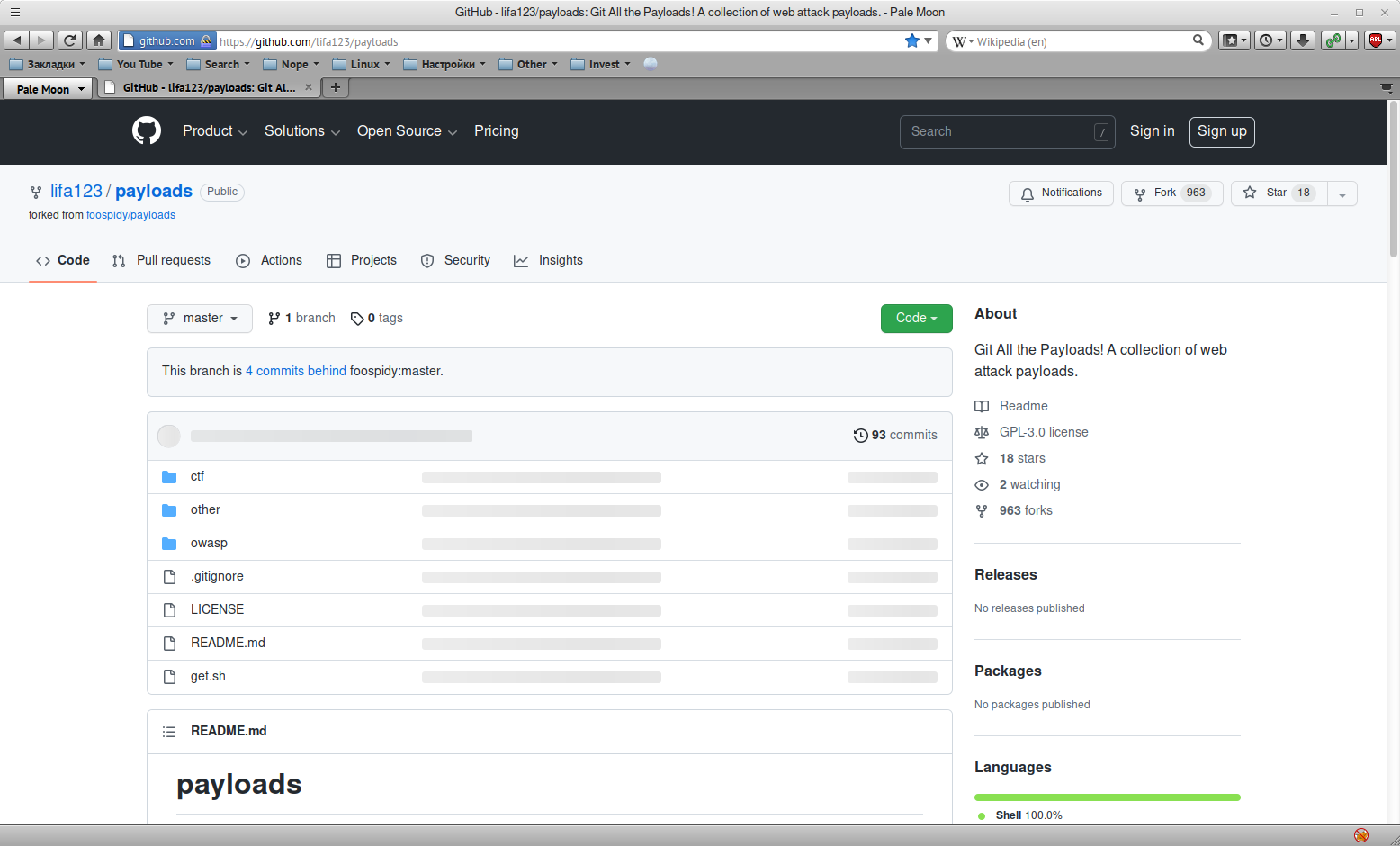Go back with the browser Back arrow

[16, 40]
